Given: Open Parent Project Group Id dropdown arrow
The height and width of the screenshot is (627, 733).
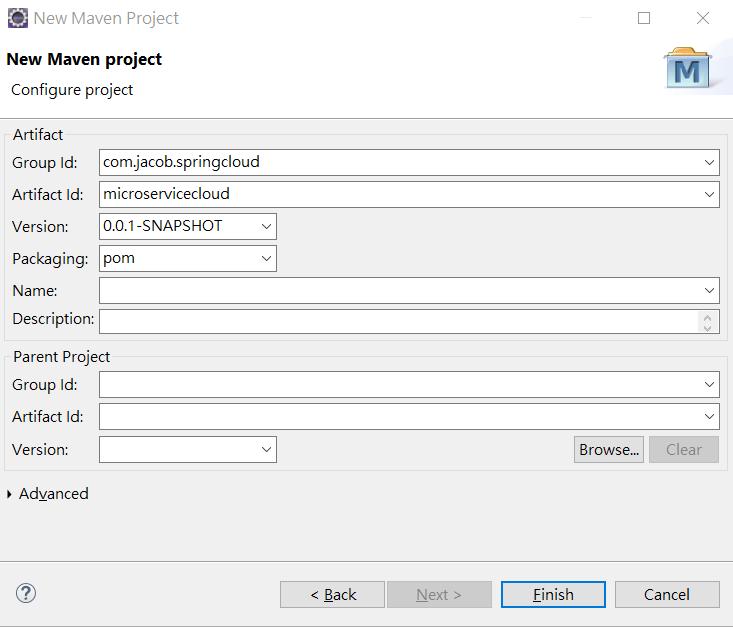Looking at the screenshot, I should [x=709, y=384].
